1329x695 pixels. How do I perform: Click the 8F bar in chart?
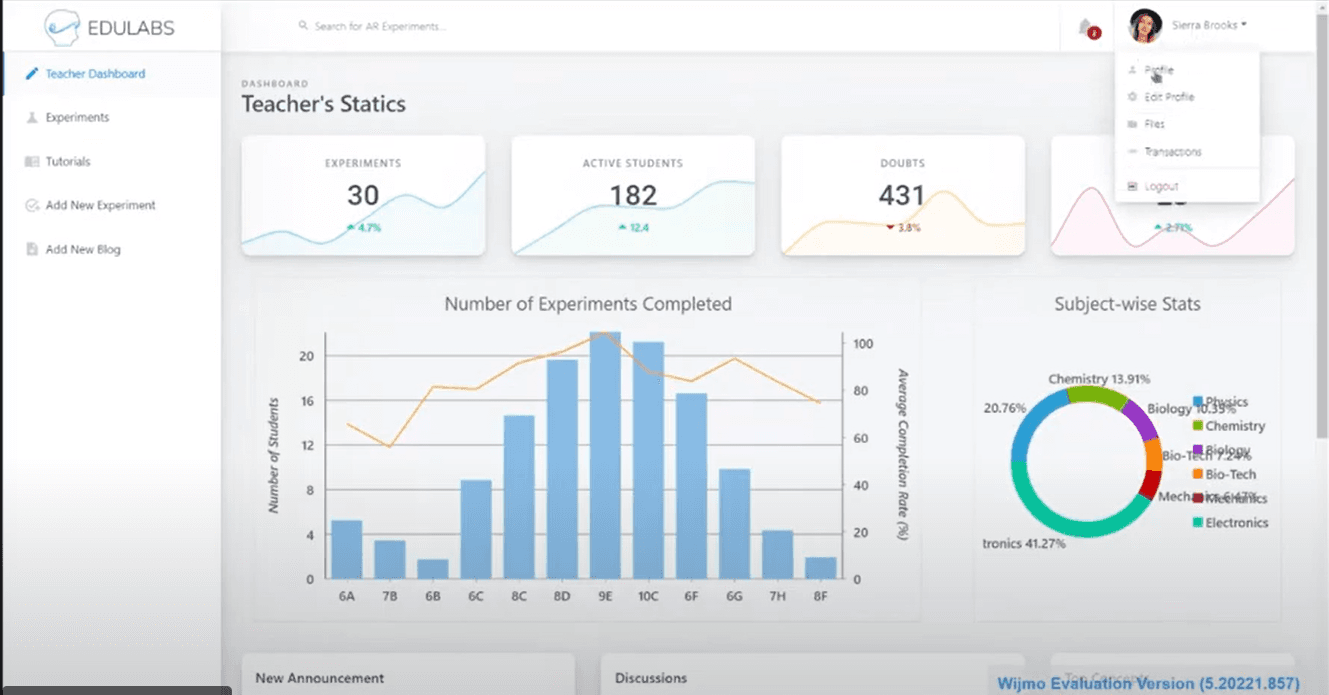point(820,568)
